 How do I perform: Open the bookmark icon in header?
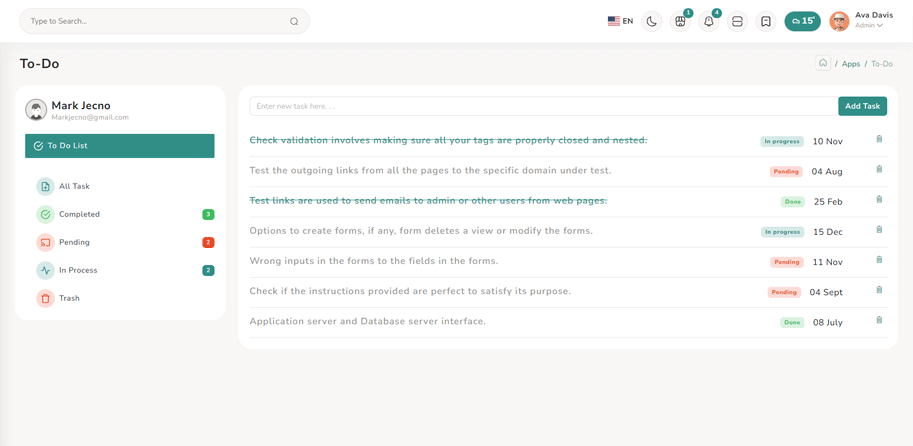click(x=765, y=21)
